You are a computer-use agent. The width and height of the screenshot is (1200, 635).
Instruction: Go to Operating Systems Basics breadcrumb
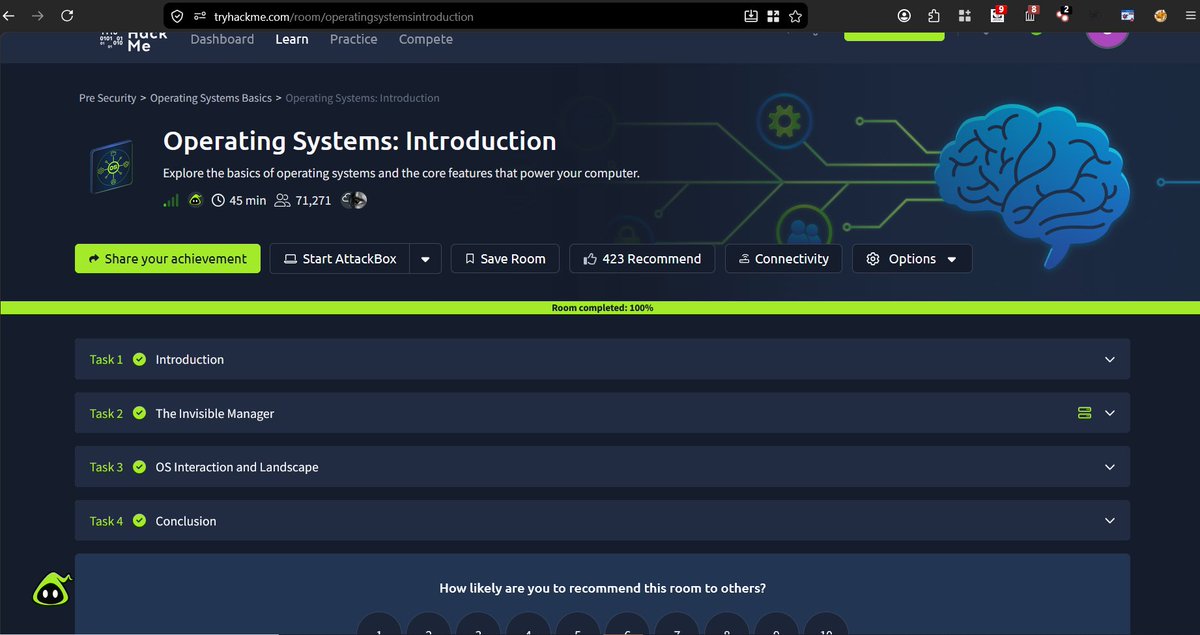coord(211,98)
